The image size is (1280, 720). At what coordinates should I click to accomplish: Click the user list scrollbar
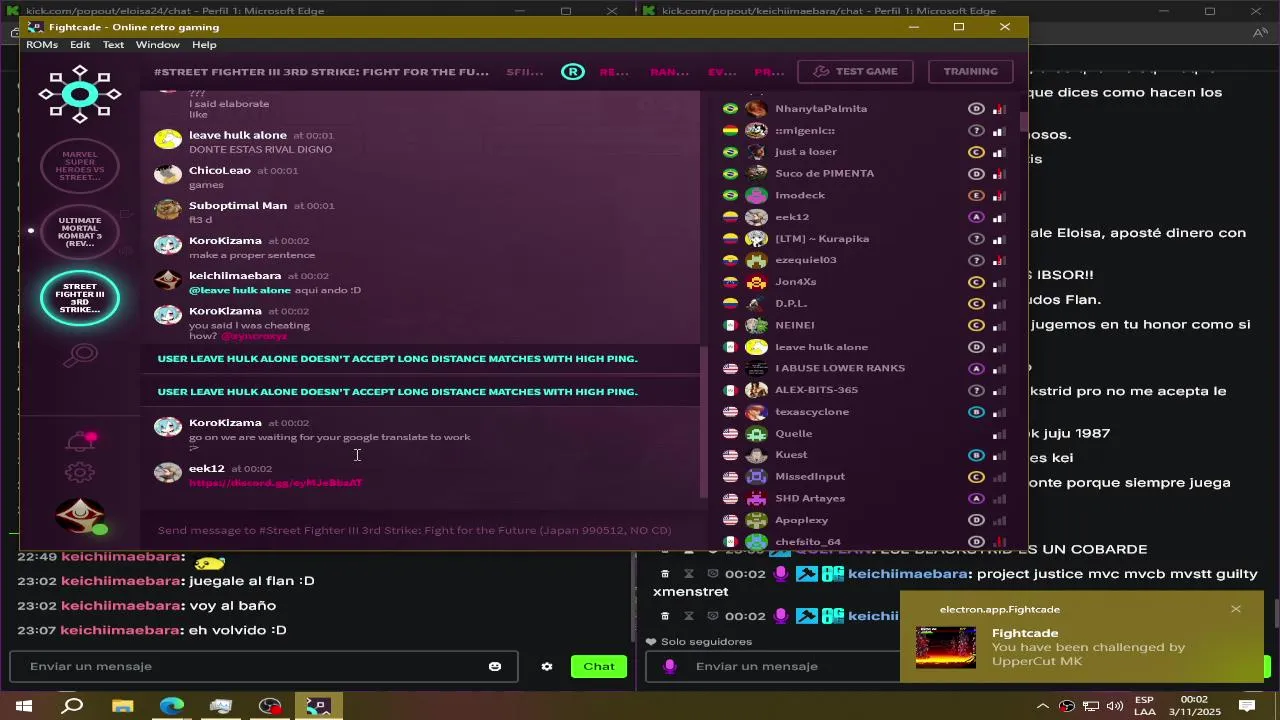[x=1023, y=122]
